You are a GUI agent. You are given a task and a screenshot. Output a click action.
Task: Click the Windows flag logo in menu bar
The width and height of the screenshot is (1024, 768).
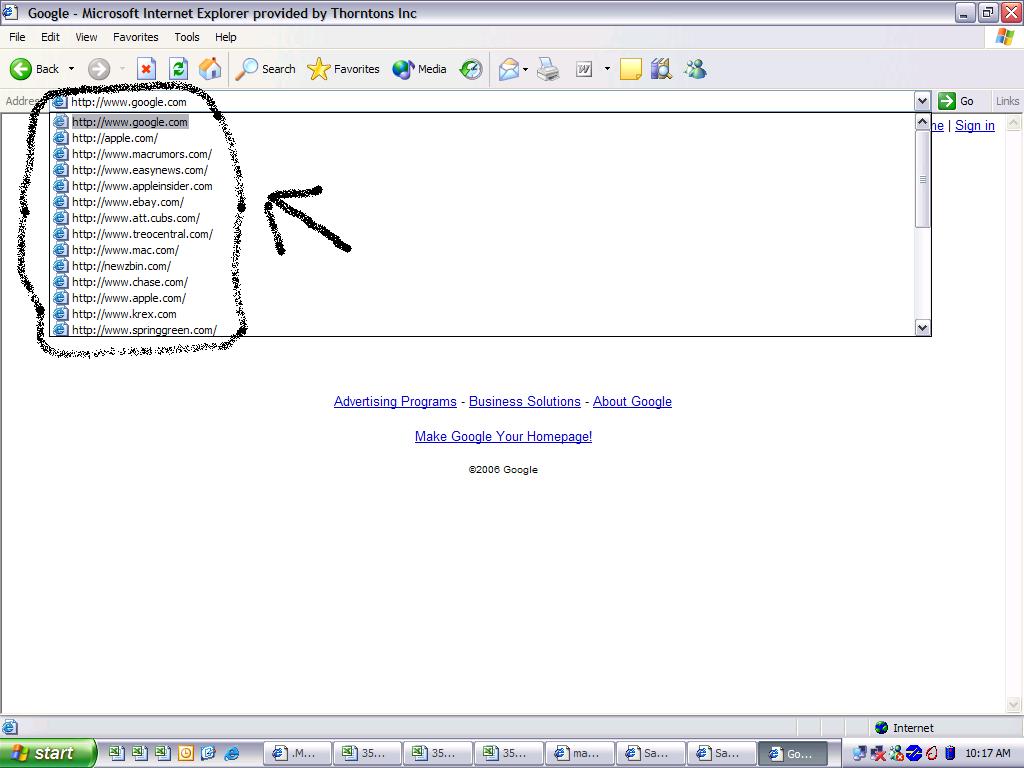click(1005, 37)
